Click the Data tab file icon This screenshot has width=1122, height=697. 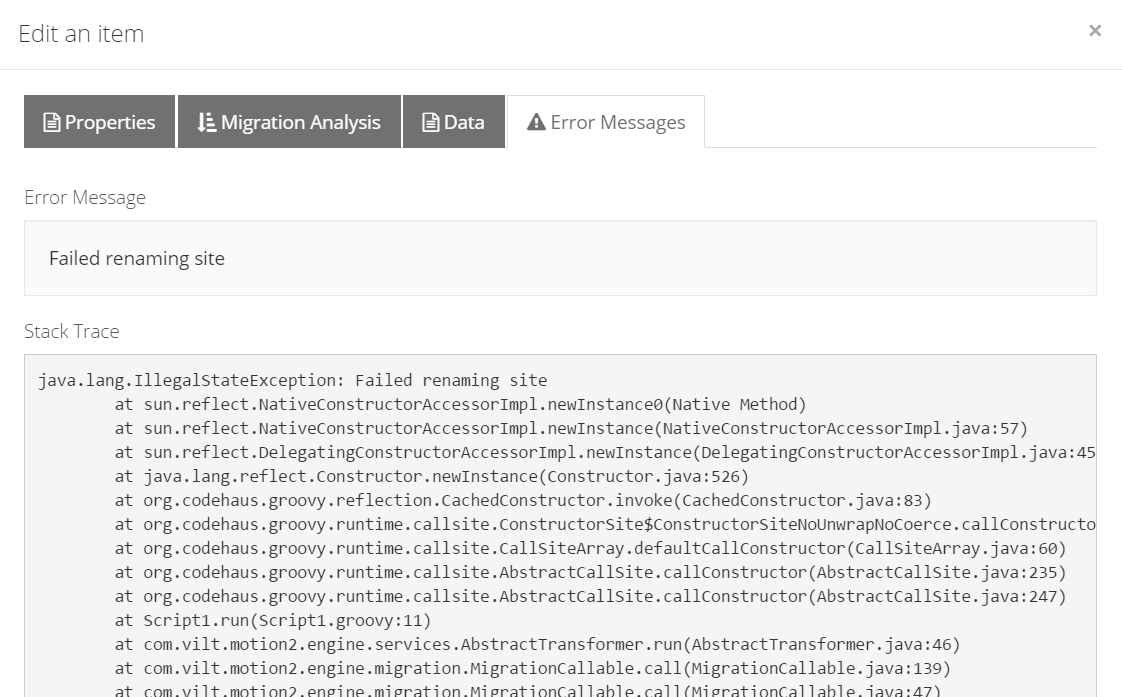pos(431,122)
